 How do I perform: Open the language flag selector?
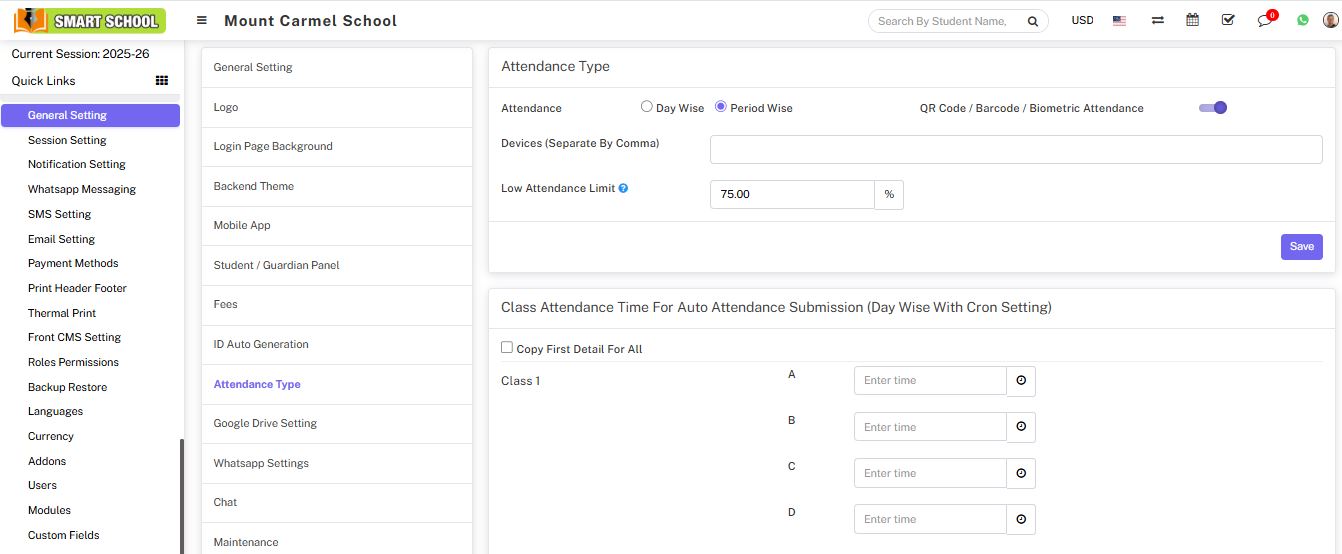[x=1120, y=20]
